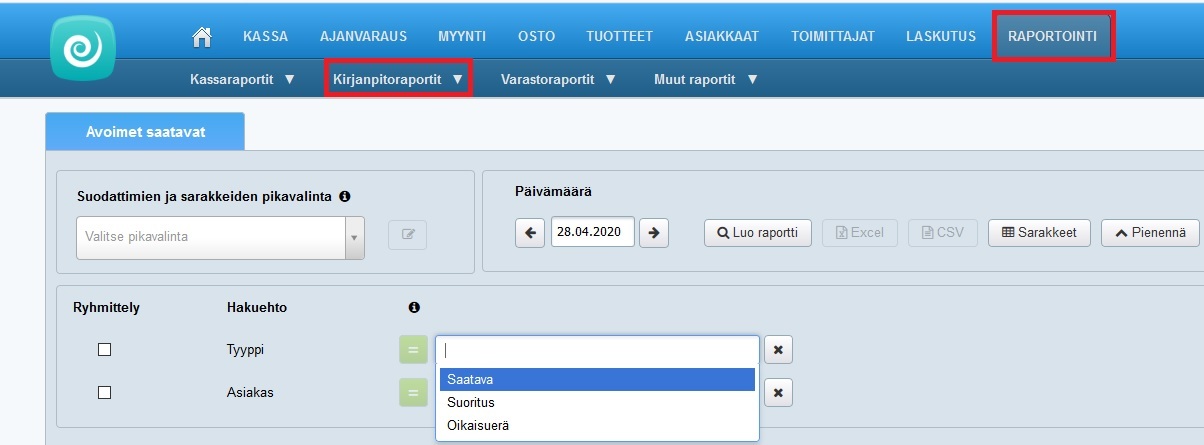Image resolution: width=1204 pixels, height=445 pixels.
Task: Open the Sarakkeet column selector
Action: pos(1038,233)
